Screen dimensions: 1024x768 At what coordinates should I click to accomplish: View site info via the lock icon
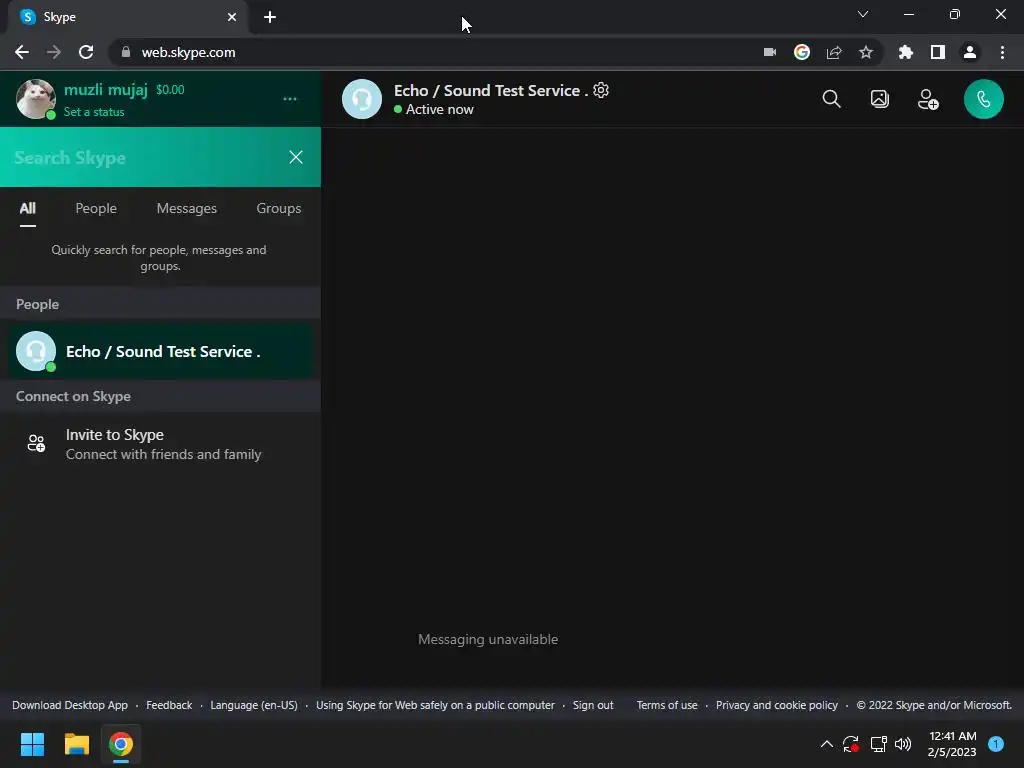[126, 52]
